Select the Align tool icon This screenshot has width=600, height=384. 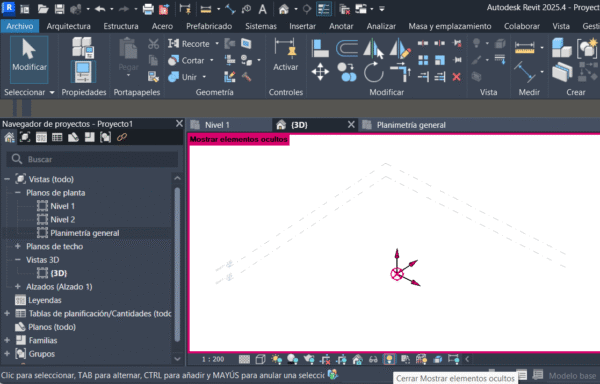(x=320, y=48)
